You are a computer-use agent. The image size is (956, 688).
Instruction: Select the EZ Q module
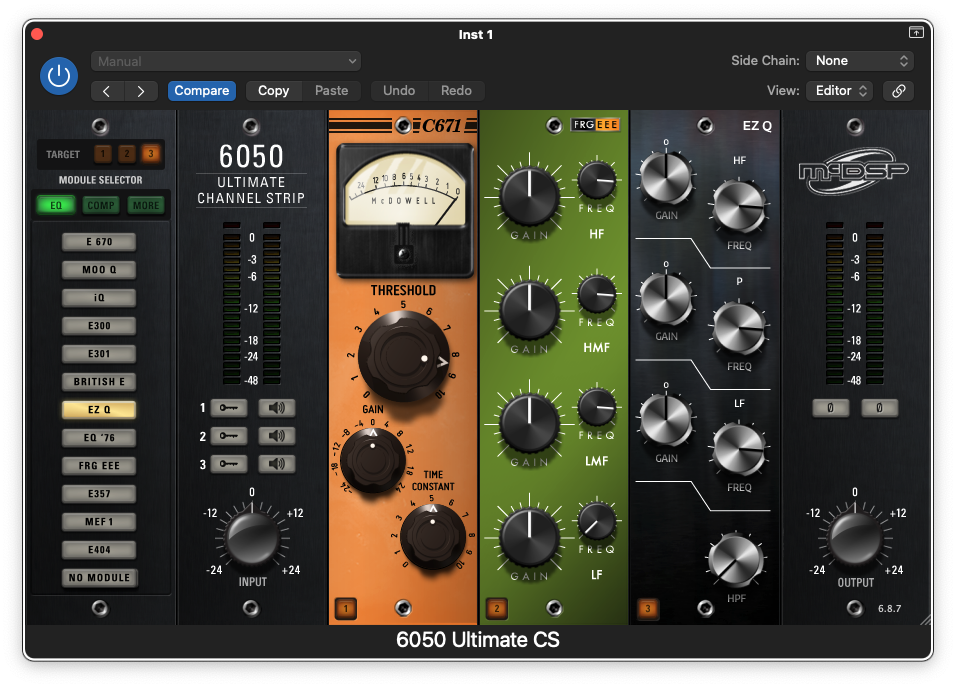coord(99,410)
